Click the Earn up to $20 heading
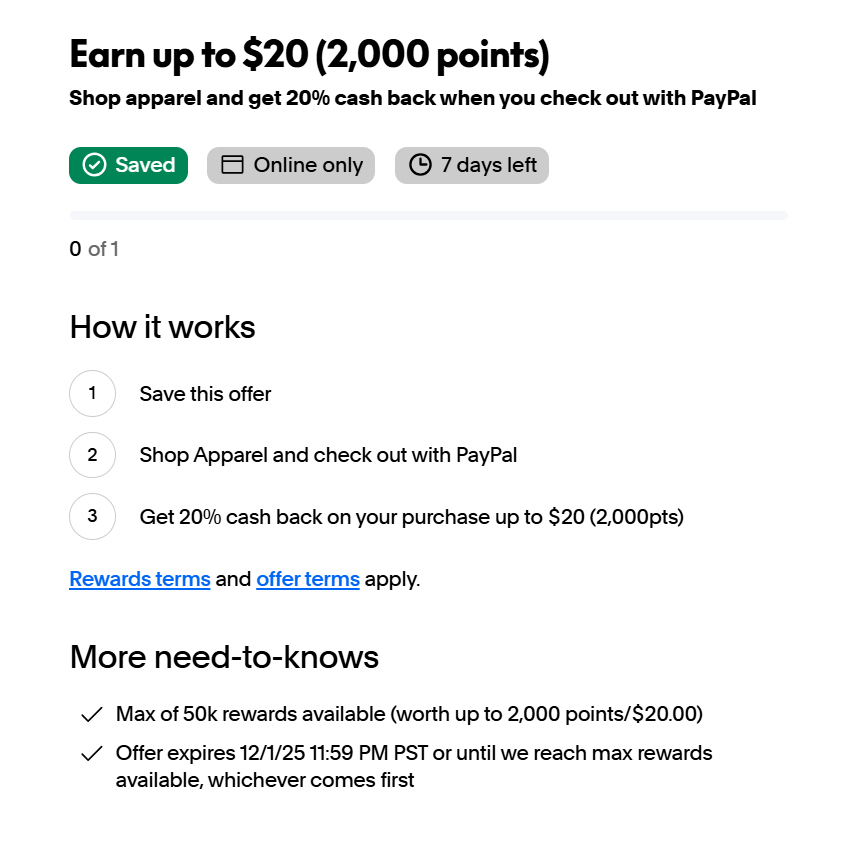Screen dimensions: 853x842 click(309, 55)
